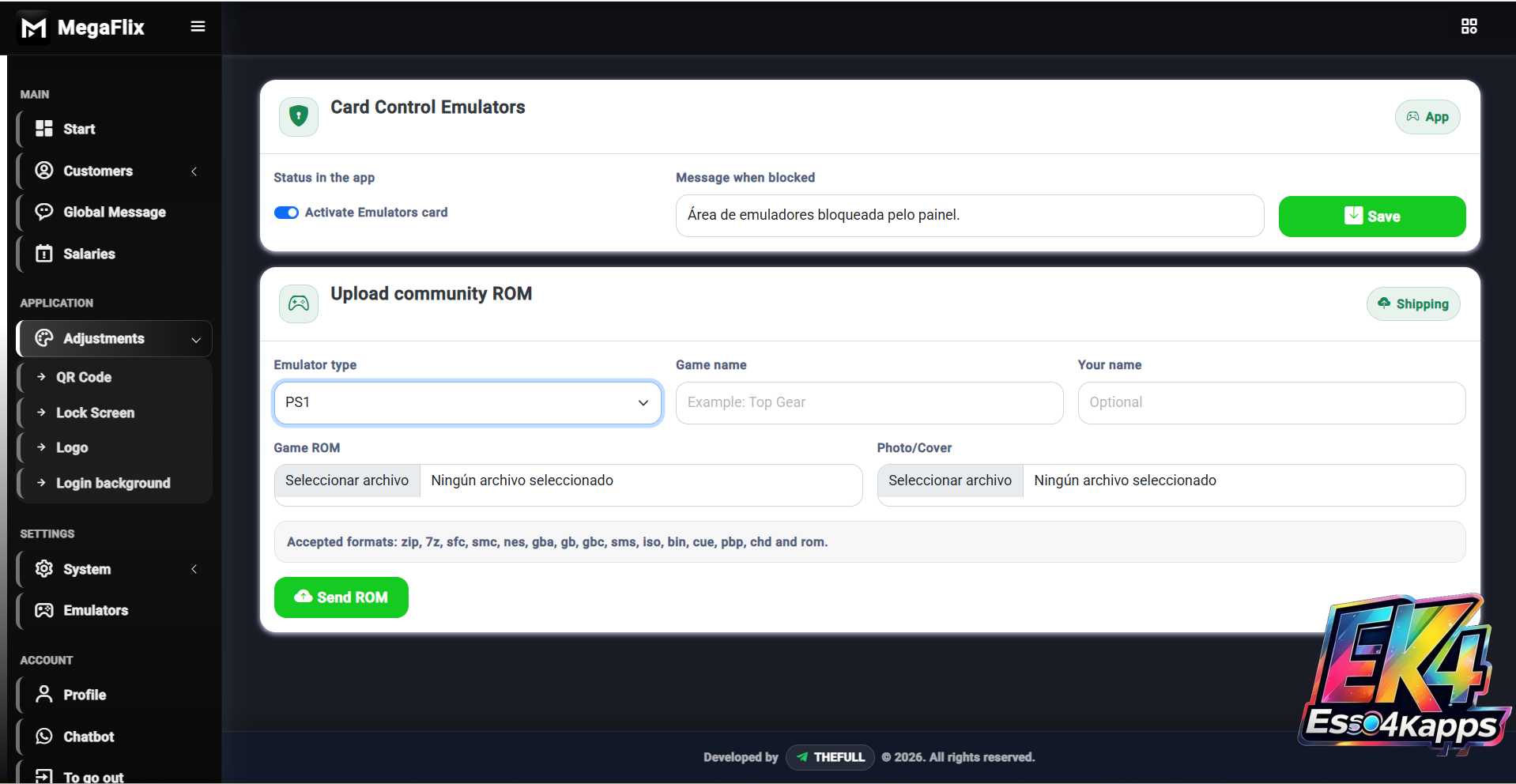Click the Shipping badge button
This screenshot has height=784, width=1516.
tap(1413, 304)
